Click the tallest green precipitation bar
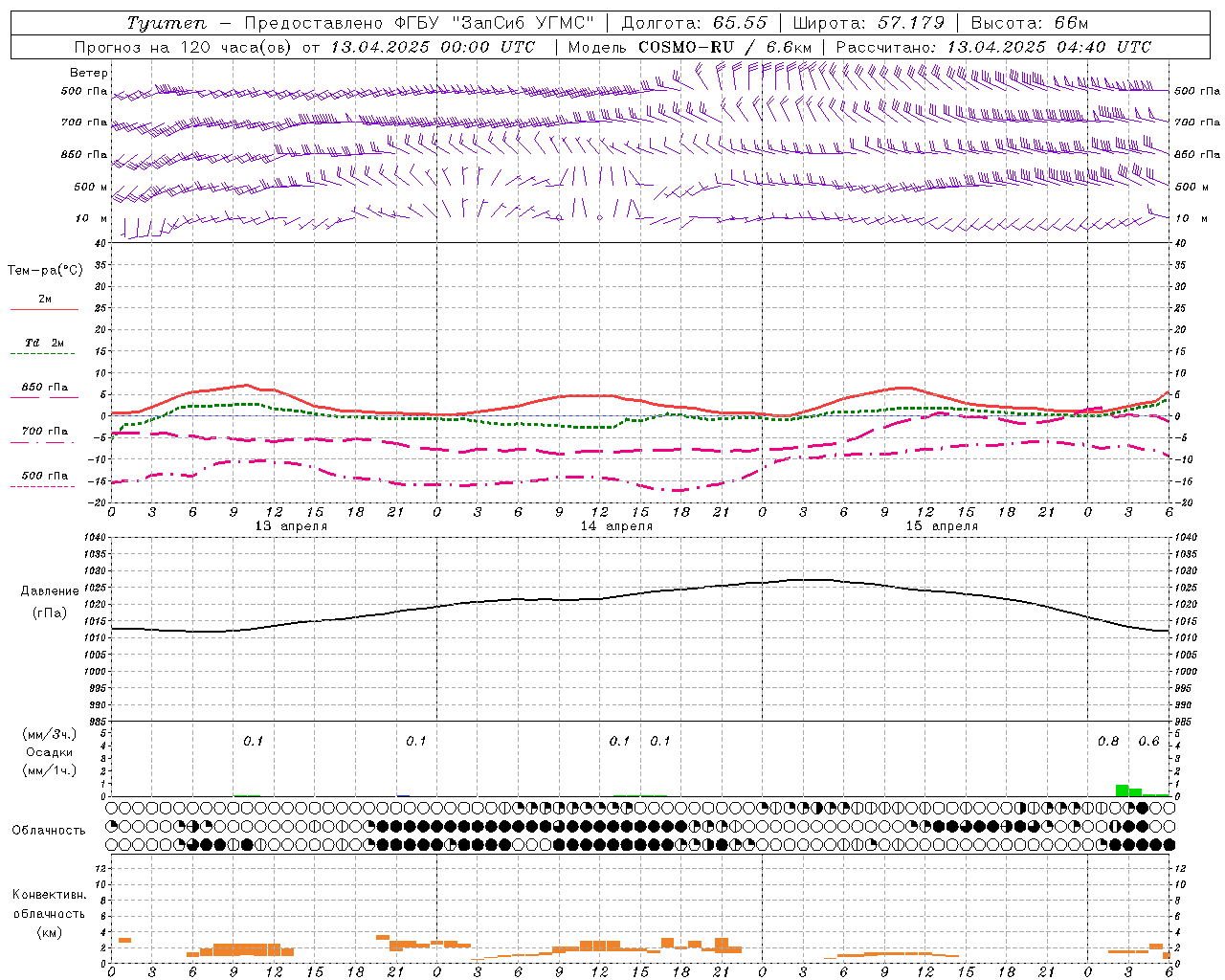 click(x=1123, y=791)
